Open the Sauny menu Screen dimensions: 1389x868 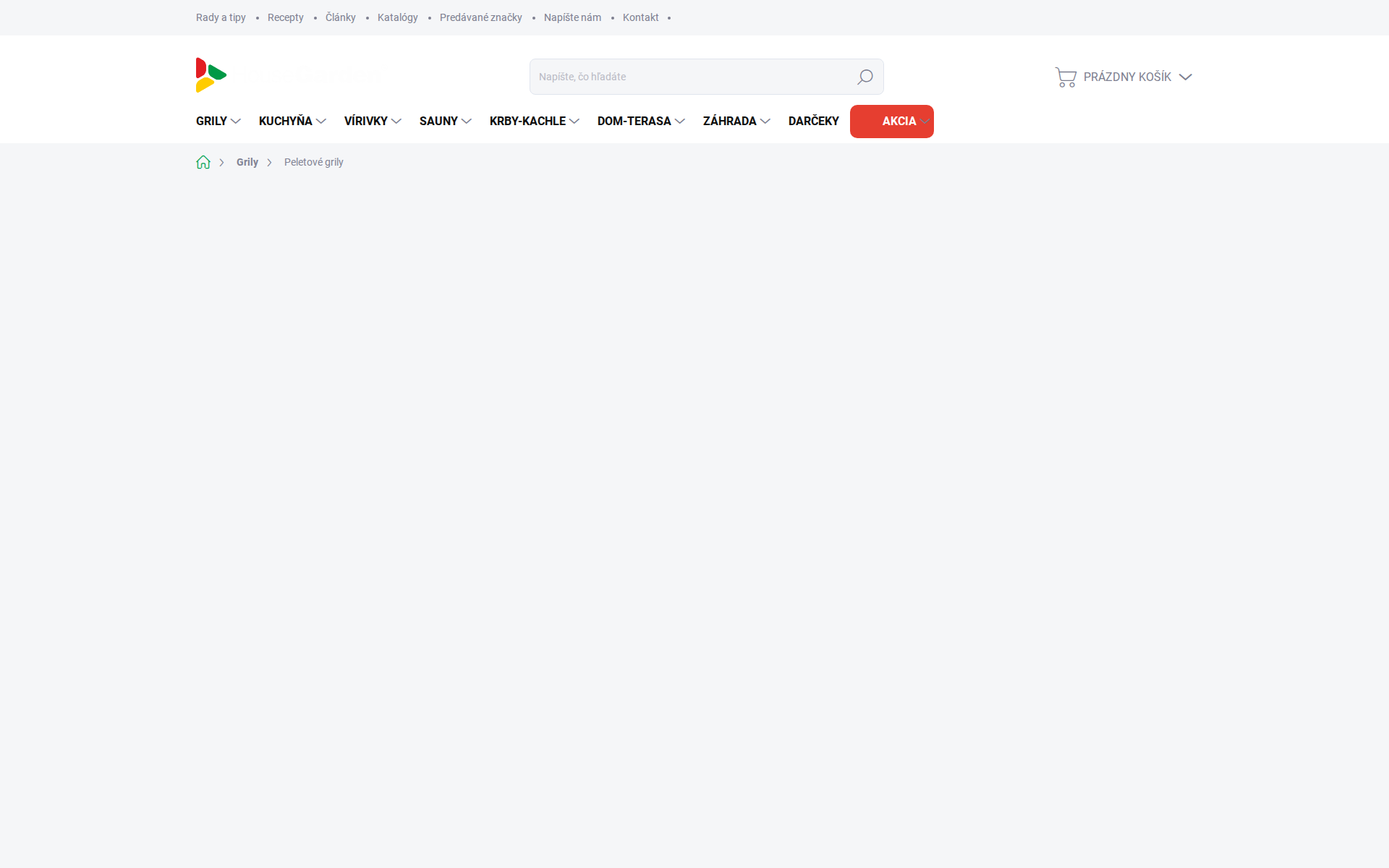[x=438, y=122]
